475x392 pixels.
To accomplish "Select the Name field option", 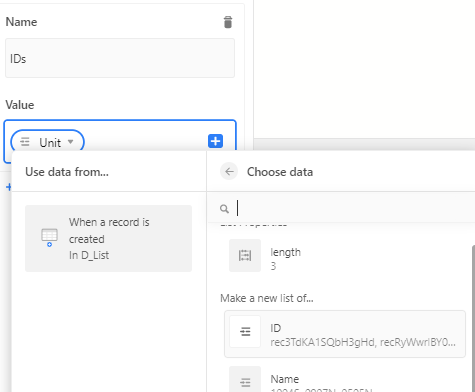I will pos(345,379).
